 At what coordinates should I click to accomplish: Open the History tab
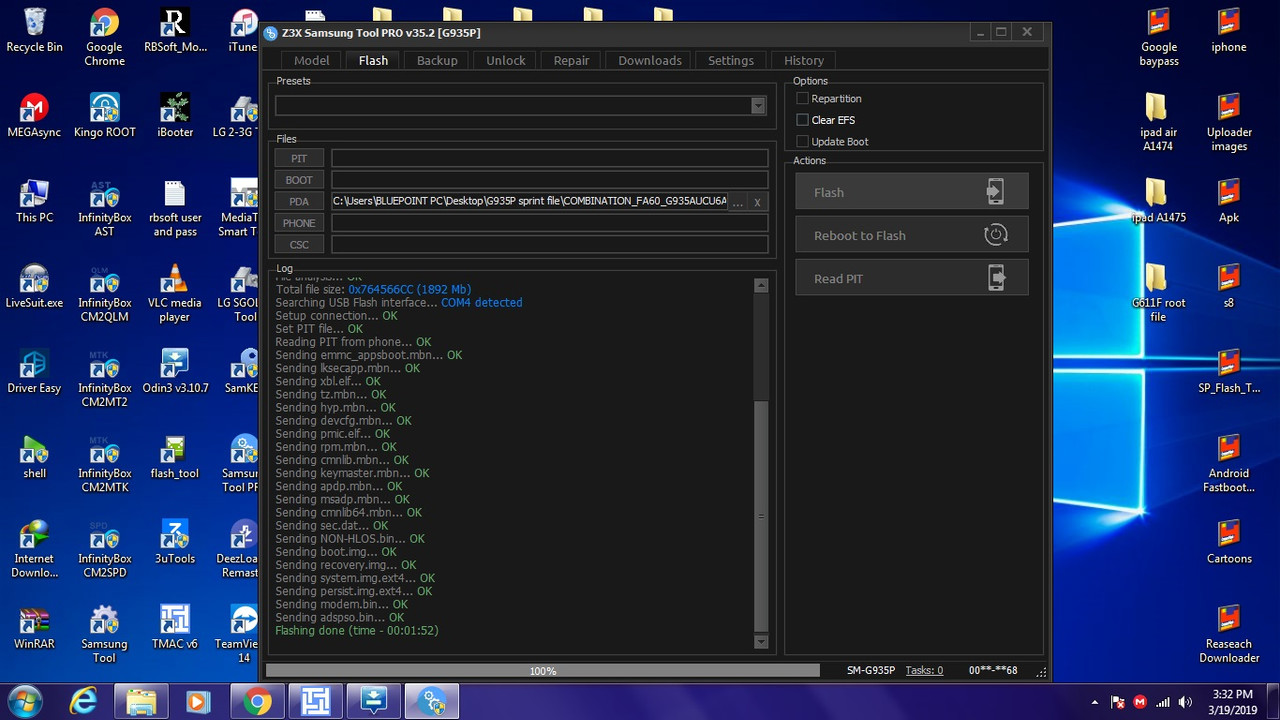pos(804,60)
